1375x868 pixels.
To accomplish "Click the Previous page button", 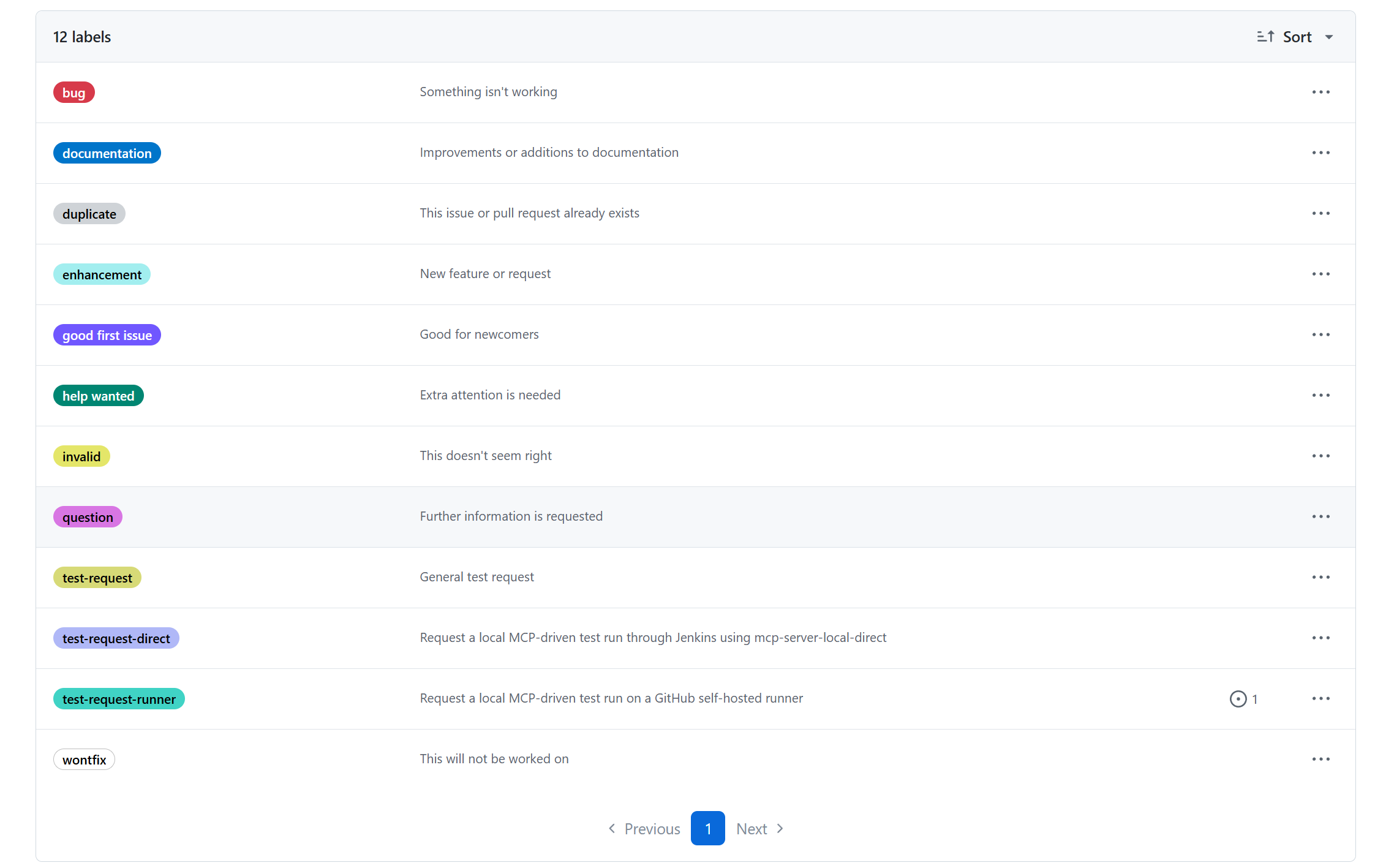I will point(644,829).
